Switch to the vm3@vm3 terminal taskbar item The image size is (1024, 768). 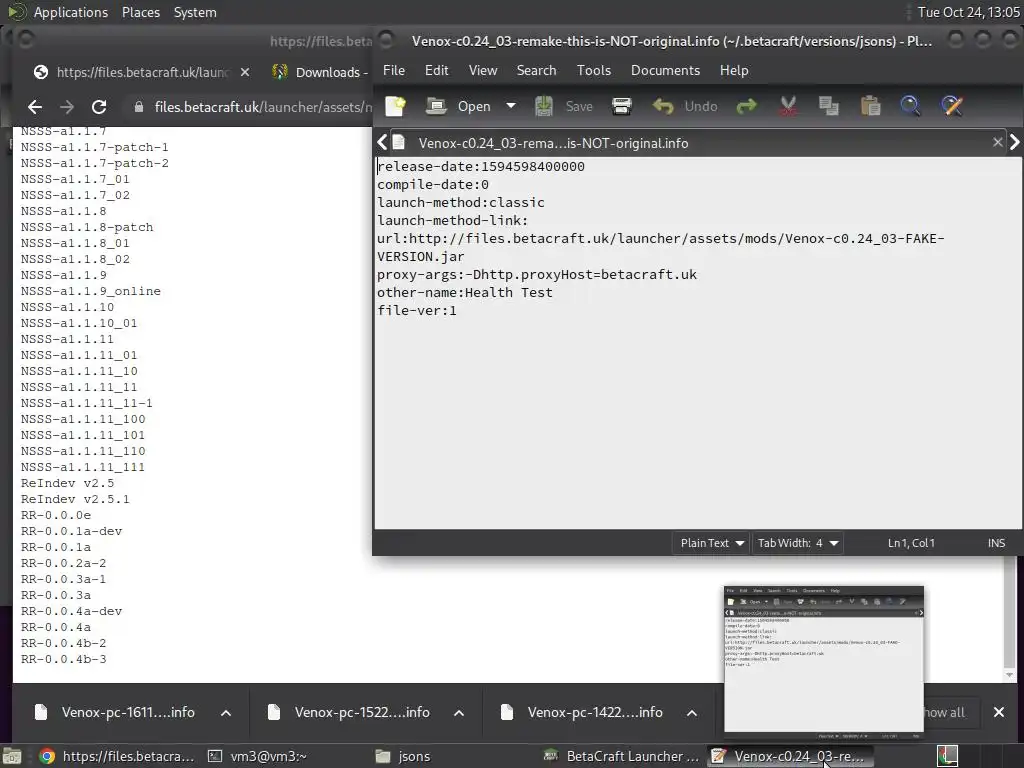[257, 756]
